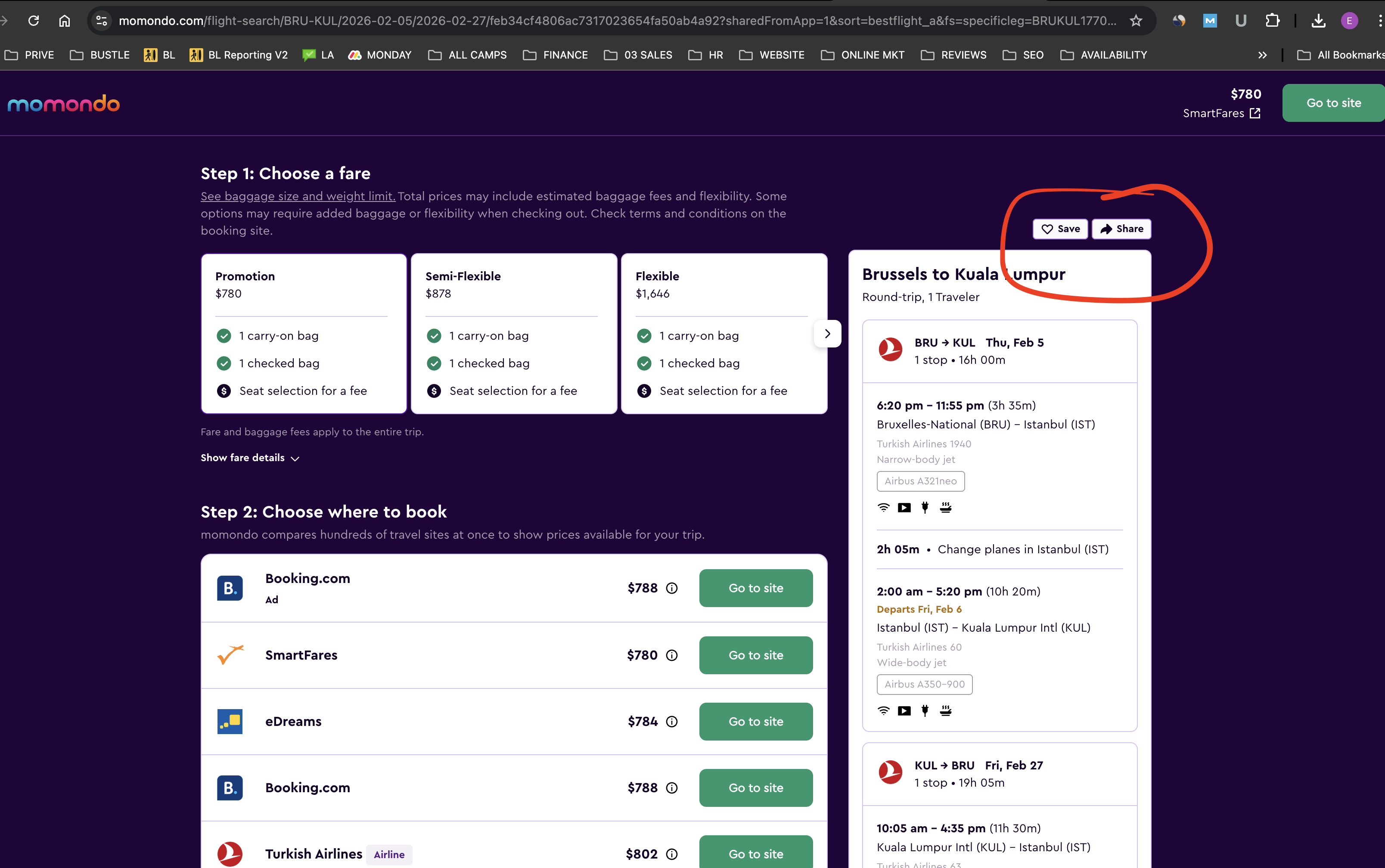The image size is (1385, 868).
Task: Click the momondo logo
Action: pos(63,104)
